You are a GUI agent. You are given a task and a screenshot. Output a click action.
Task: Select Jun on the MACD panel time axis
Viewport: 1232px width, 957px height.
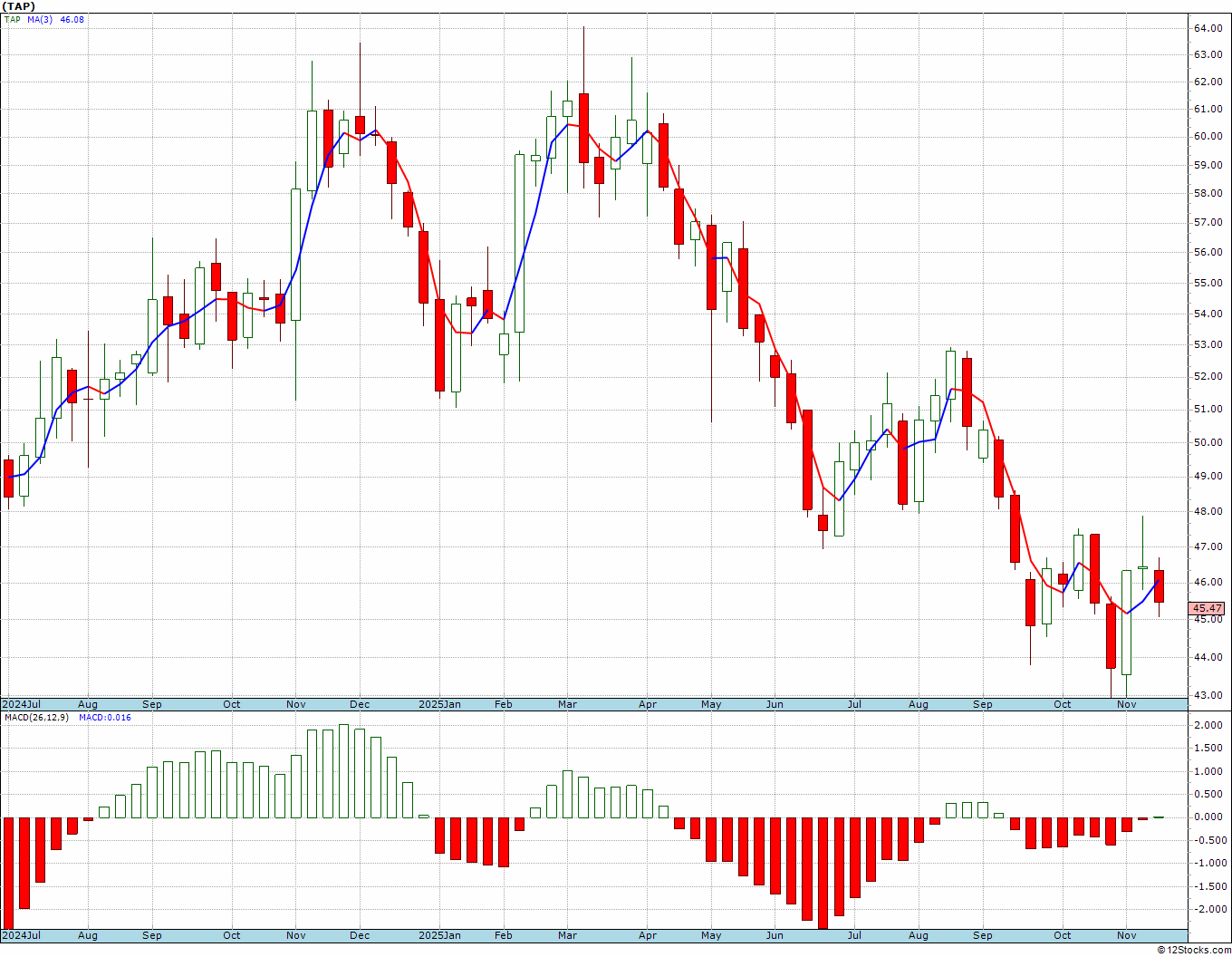coord(775,935)
